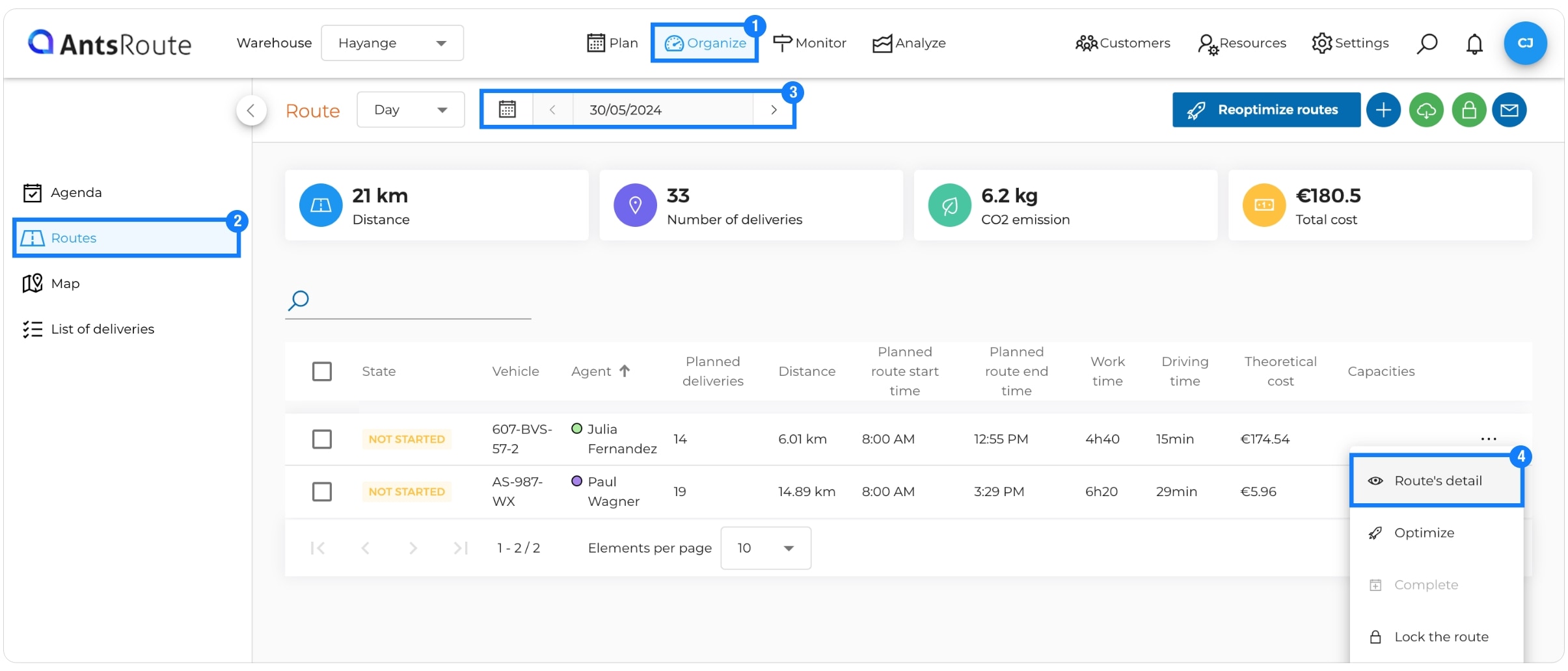This screenshot has width=1568, height=671.
Task: Click the Agent sort arrow icon
Action: (x=625, y=371)
